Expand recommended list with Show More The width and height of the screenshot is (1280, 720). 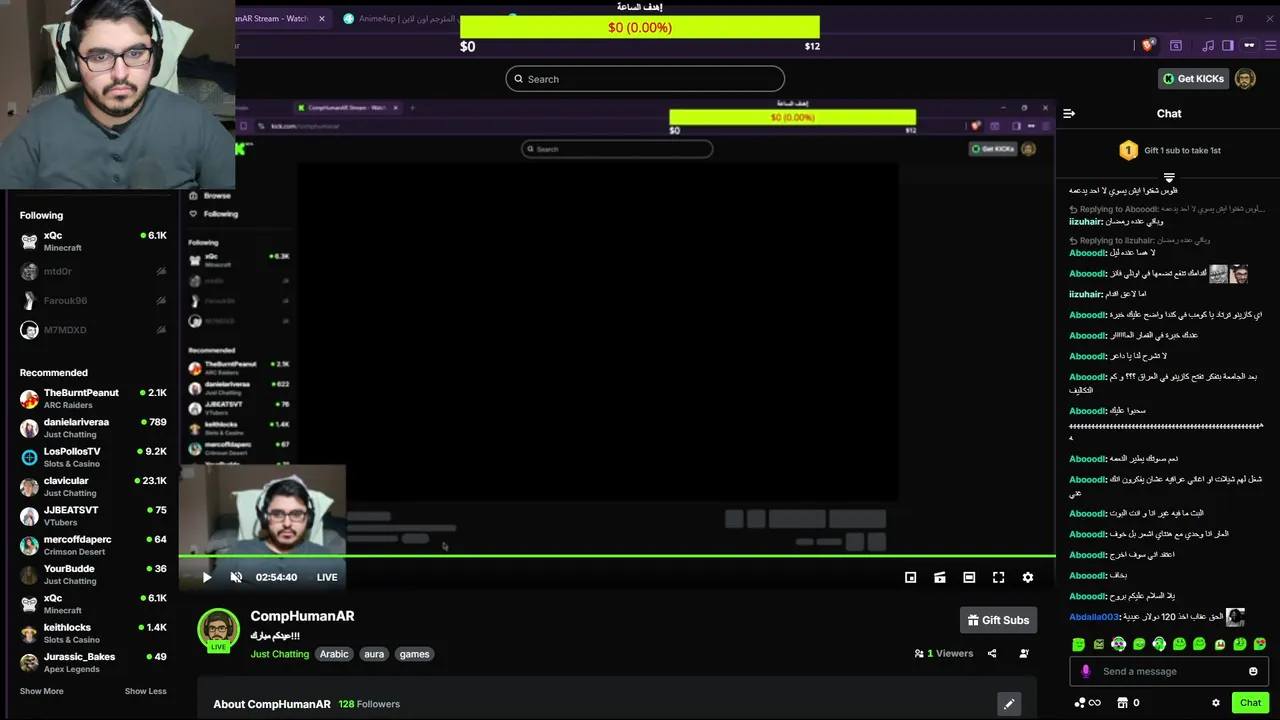tap(41, 691)
